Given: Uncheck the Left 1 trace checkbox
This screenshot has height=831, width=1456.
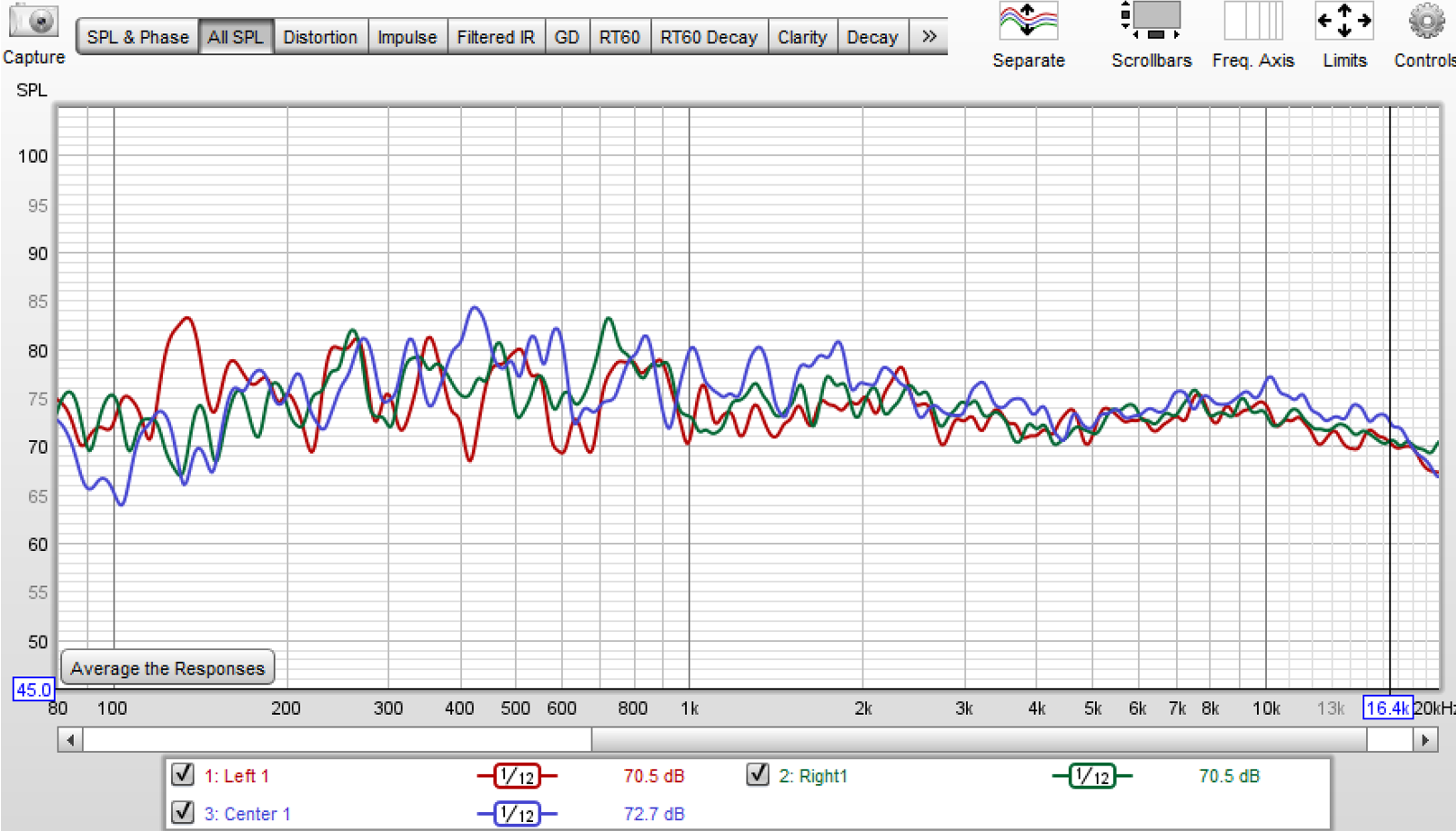Looking at the screenshot, I should [x=183, y=774].
